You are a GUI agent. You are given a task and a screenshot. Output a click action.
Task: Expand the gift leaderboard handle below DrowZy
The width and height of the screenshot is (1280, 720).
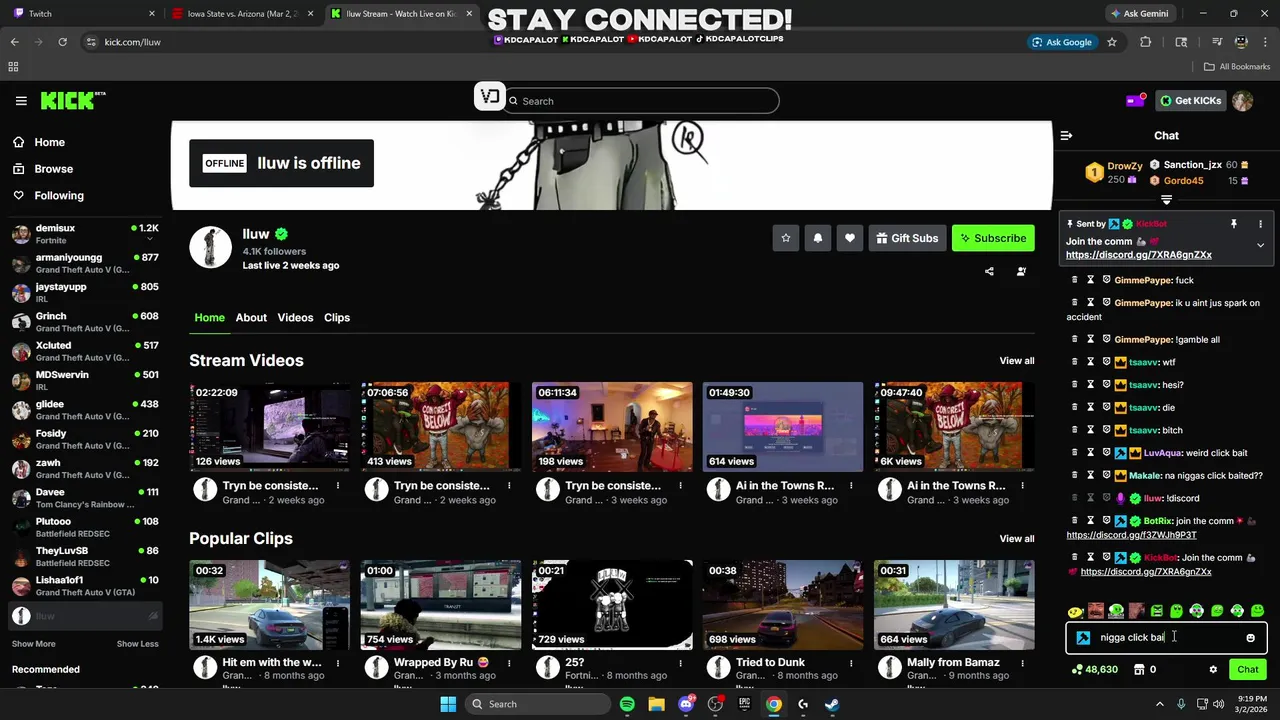[1166, 200]
